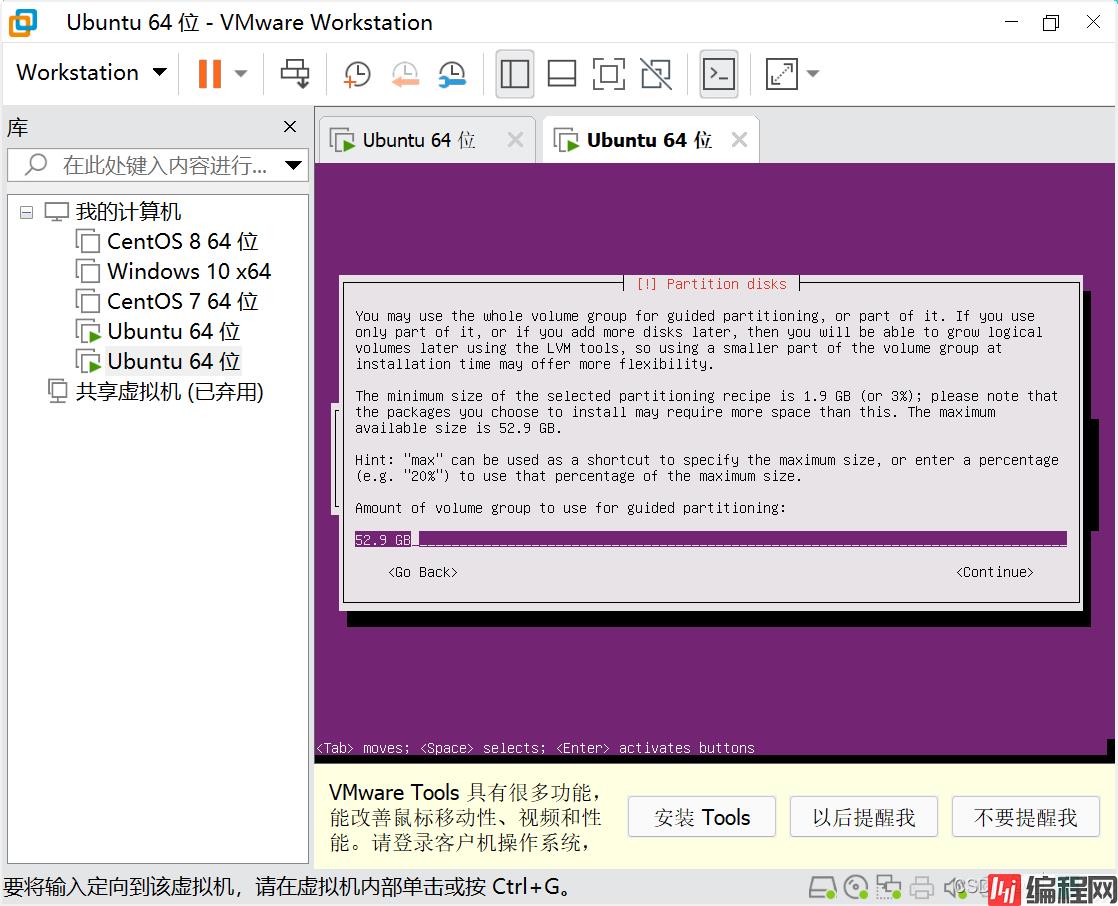Click the 以后提醒我 button
This screenshot has width=1118, height=906.
[863, 818]
